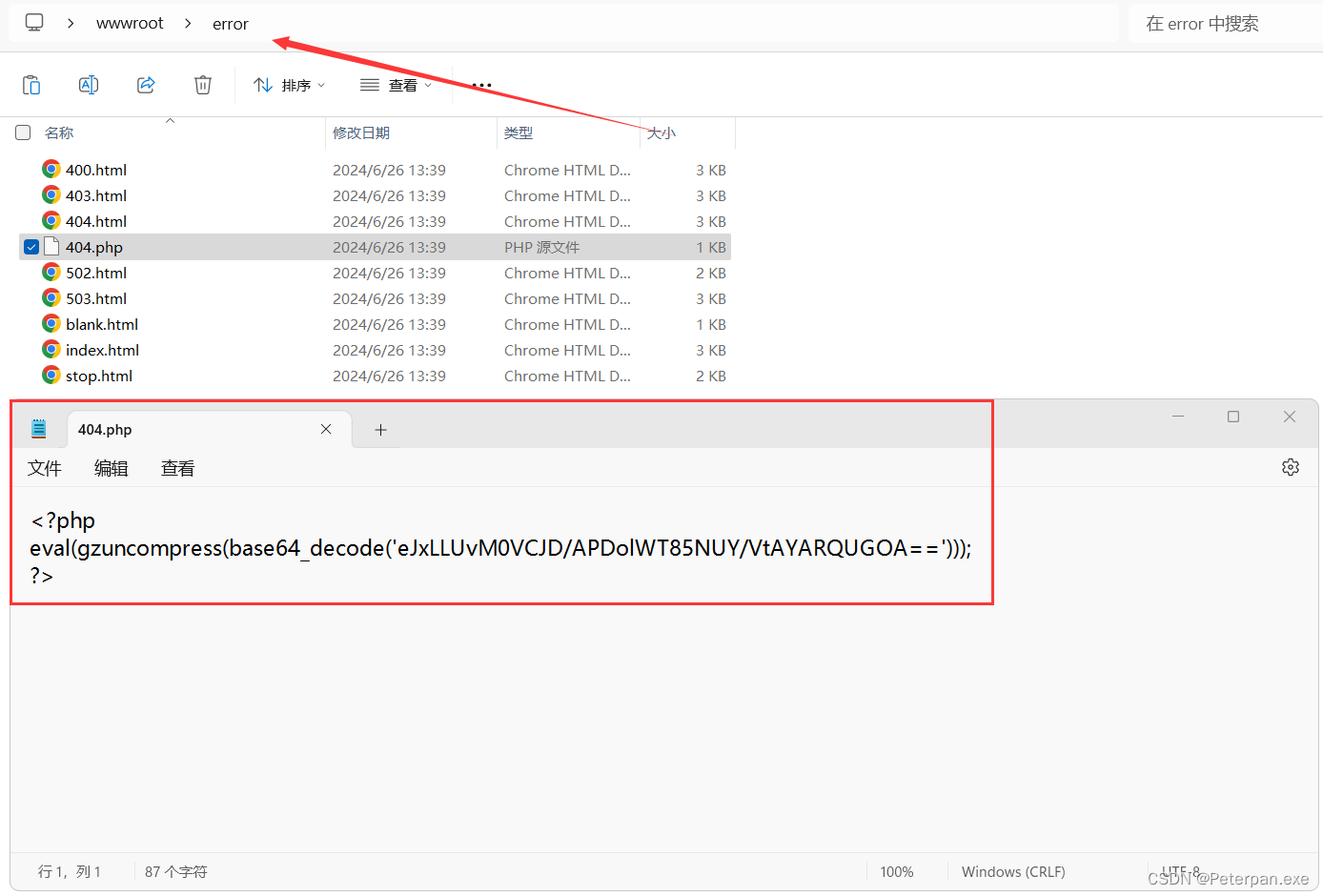Click the Chrome icon of 404.html

(x=51, y=220)
